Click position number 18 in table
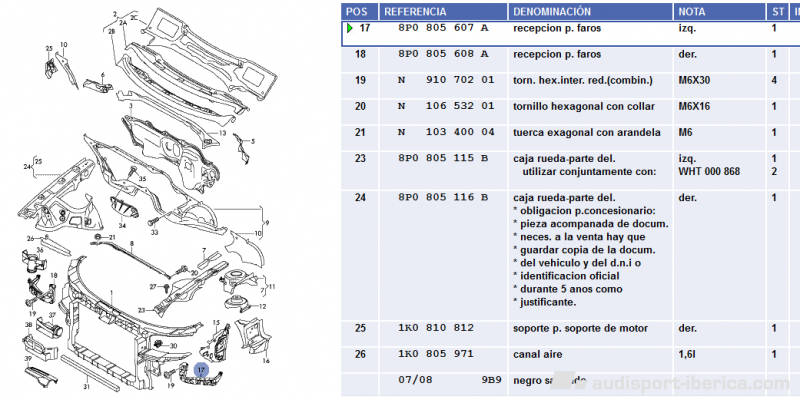 (x=360, y=54)
